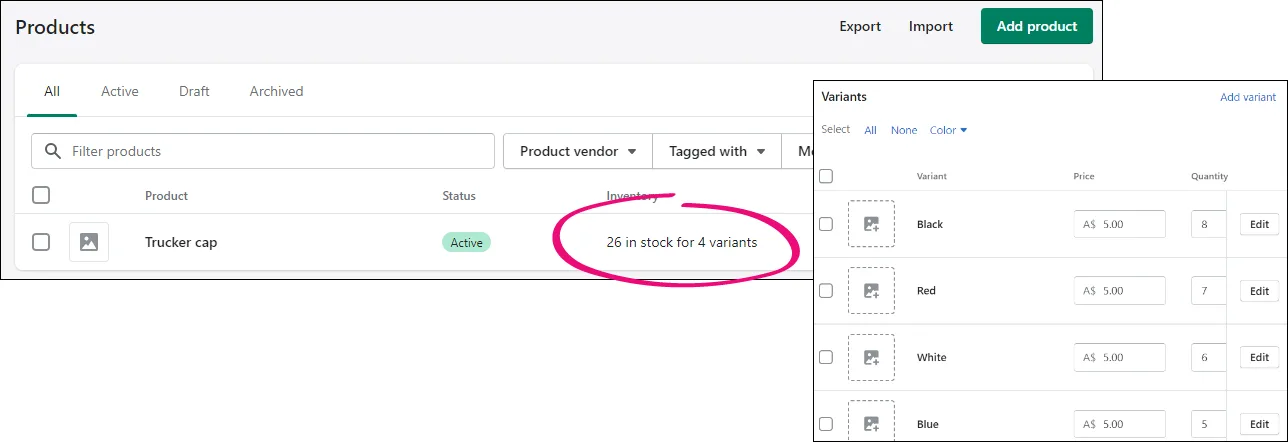Click the Add product button
This screenshot has width=1288, height=442.
pyautogui.click(x=1037, y=27)
